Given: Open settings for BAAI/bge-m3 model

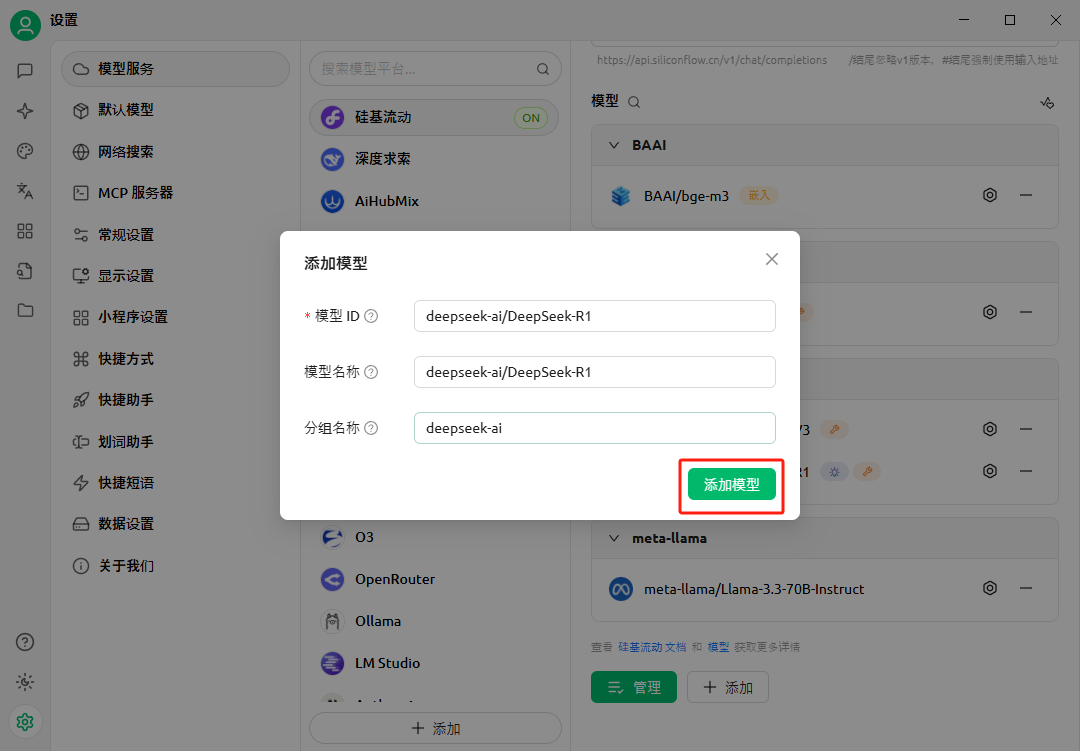Looking at the screenshot, I should [990, 195].
